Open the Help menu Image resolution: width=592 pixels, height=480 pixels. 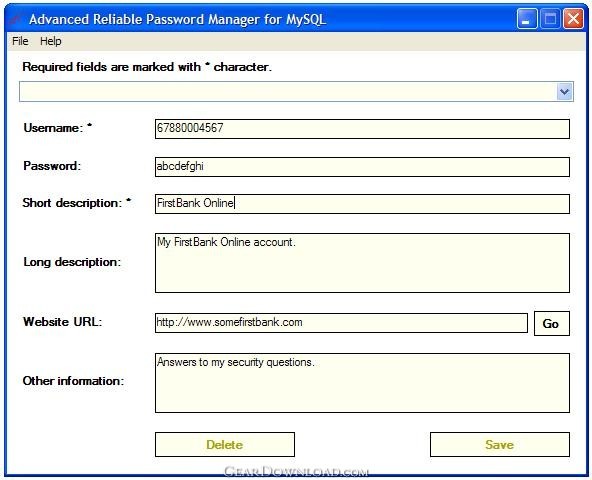pyautogui.click(x=51, y=41)
